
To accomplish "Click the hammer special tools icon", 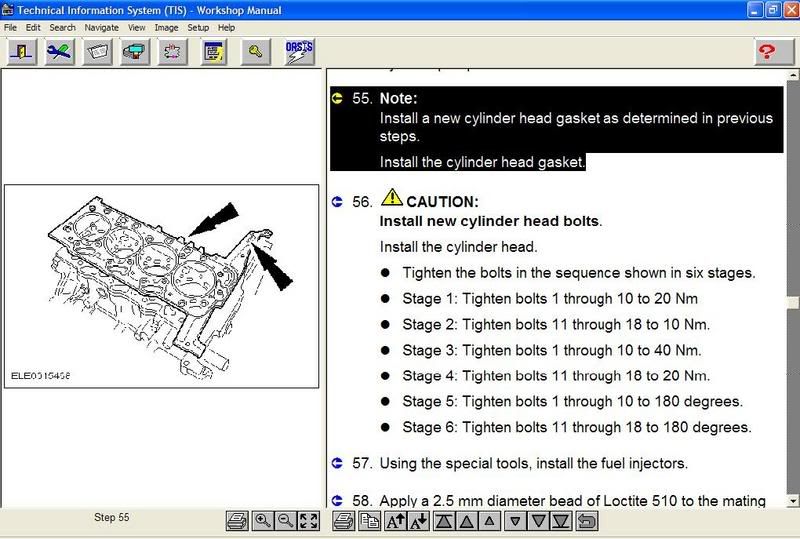I will 135,52.
